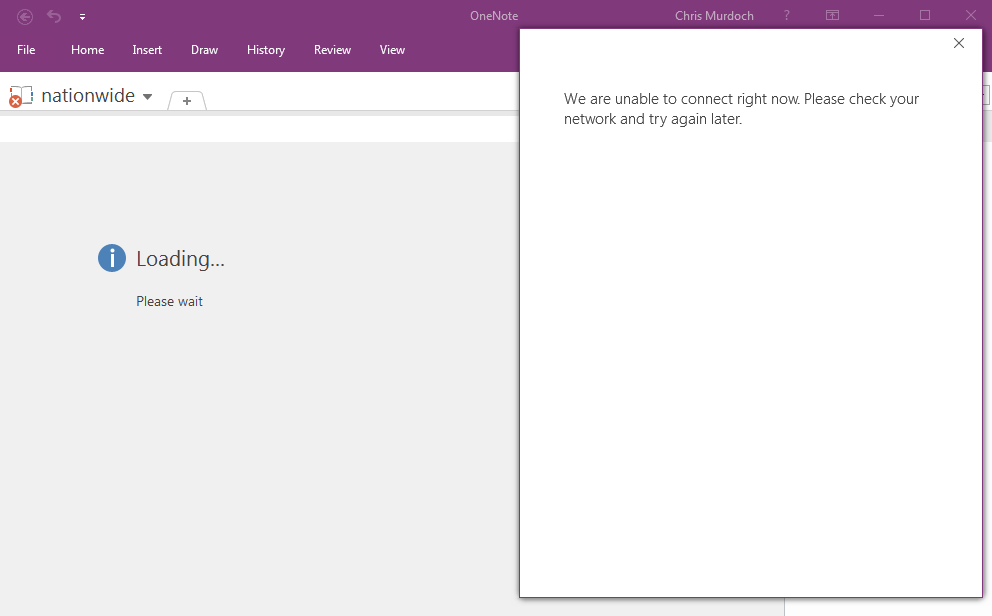Close the unable to connect dialog panel
The image size is (992, 616).
[958, 43]
